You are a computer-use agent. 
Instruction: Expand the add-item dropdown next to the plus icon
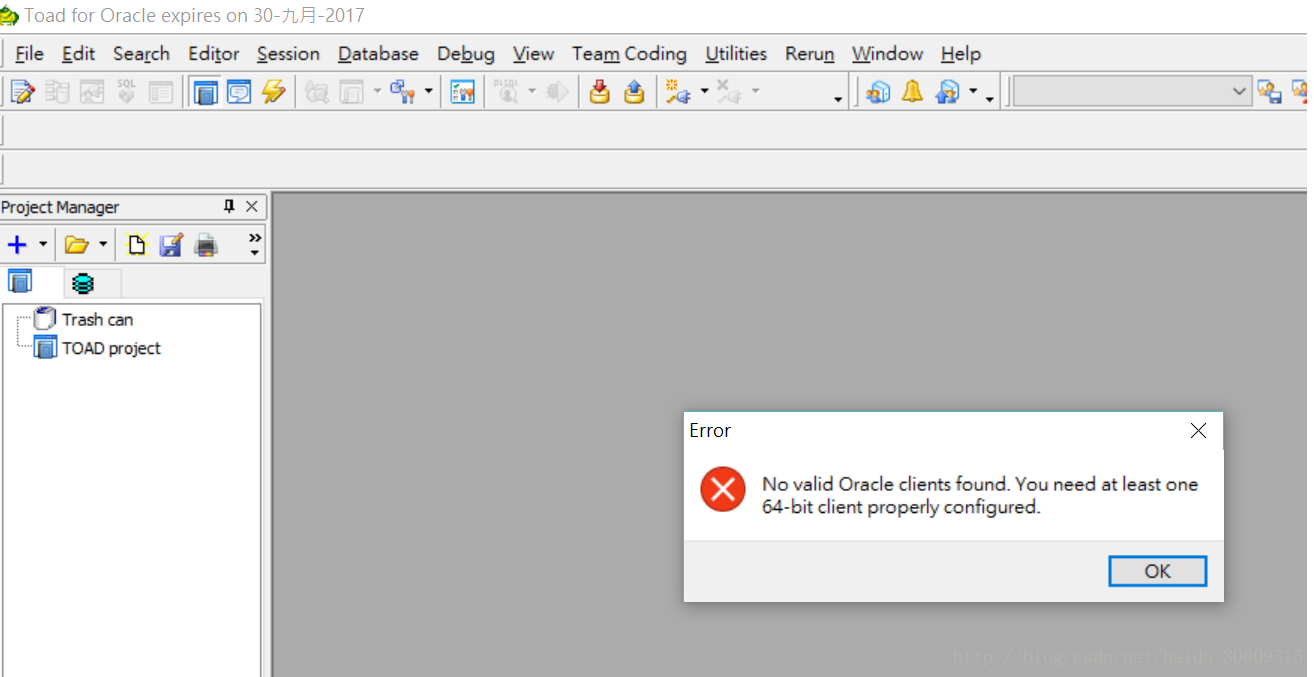42,244
